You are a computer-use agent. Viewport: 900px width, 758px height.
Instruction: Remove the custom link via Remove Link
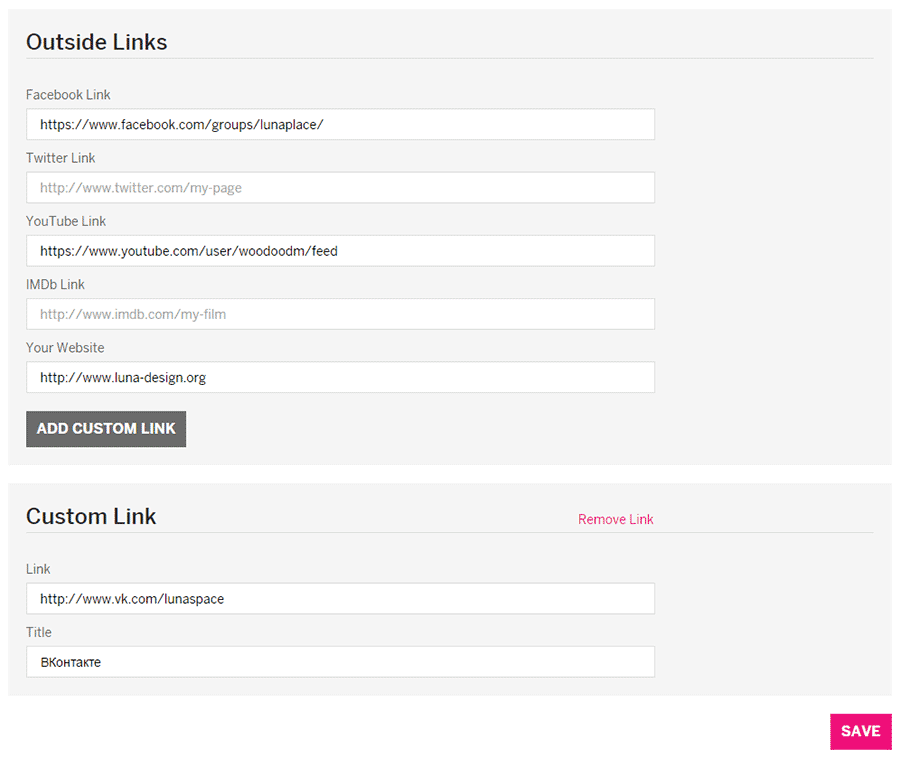click(615, 519)
